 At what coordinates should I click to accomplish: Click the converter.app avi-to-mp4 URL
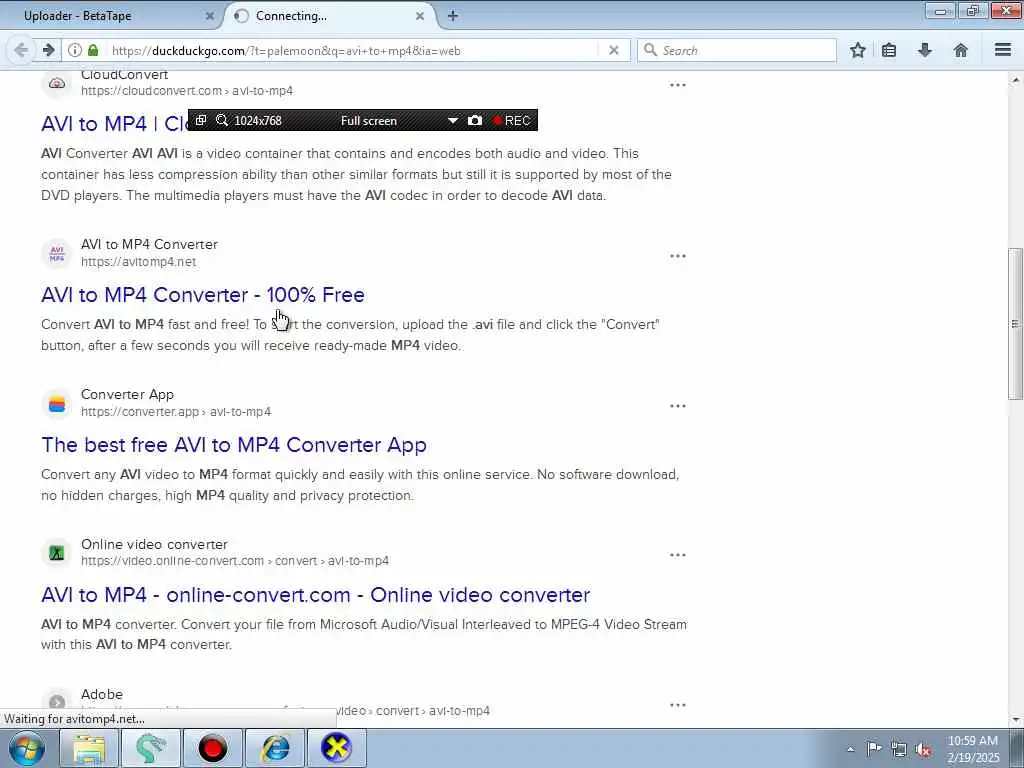tap(176, 412)
